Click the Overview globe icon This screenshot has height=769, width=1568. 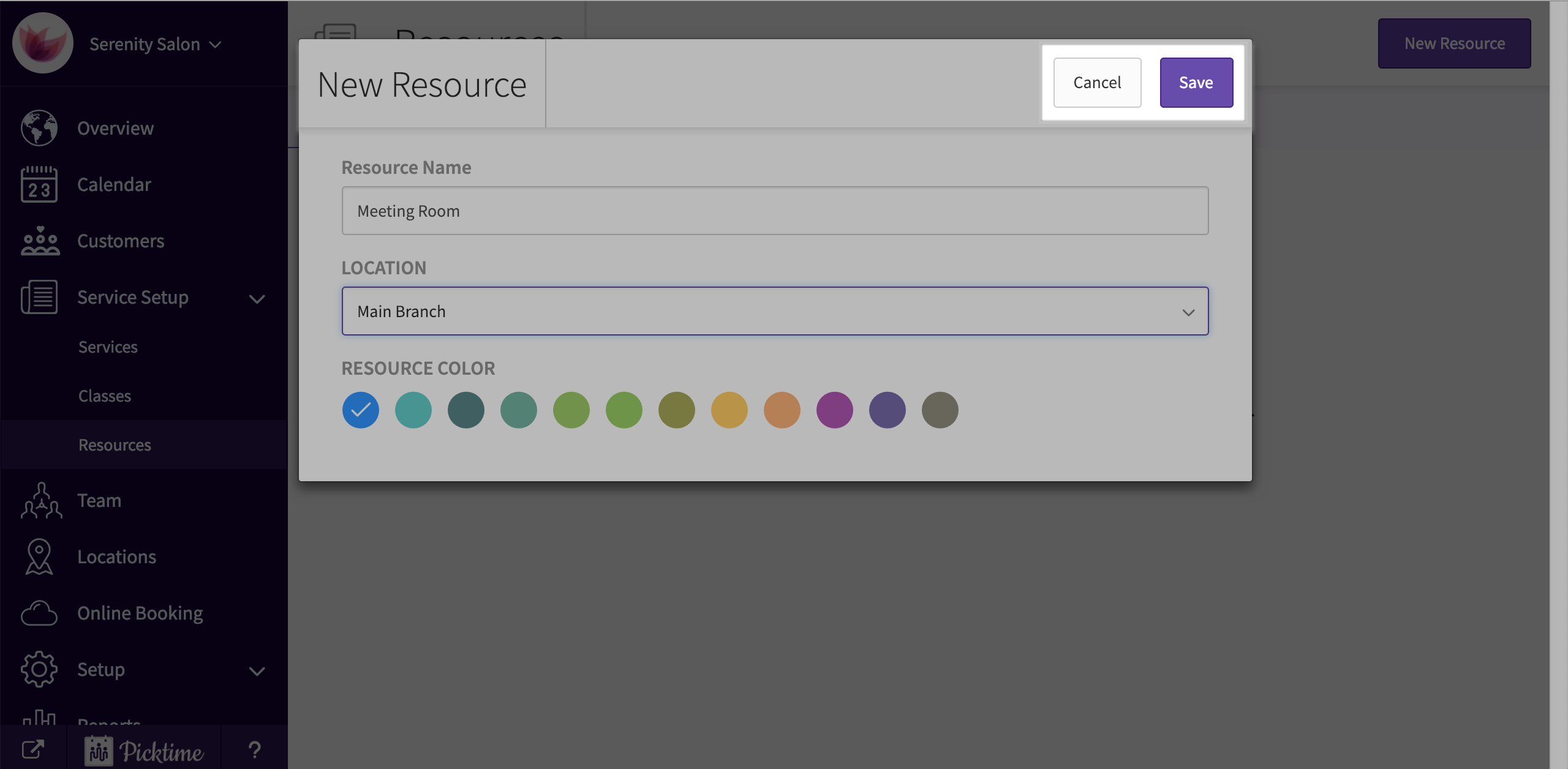[x=39, y=128]
